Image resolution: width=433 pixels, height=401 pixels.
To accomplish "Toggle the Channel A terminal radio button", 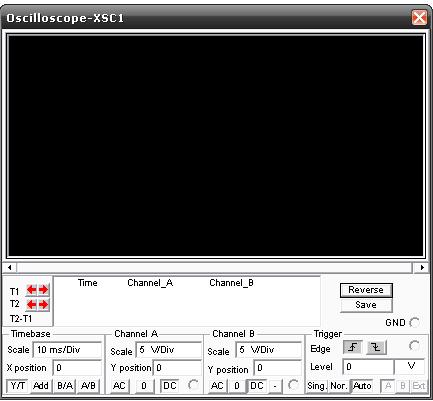I will [193, 385].
